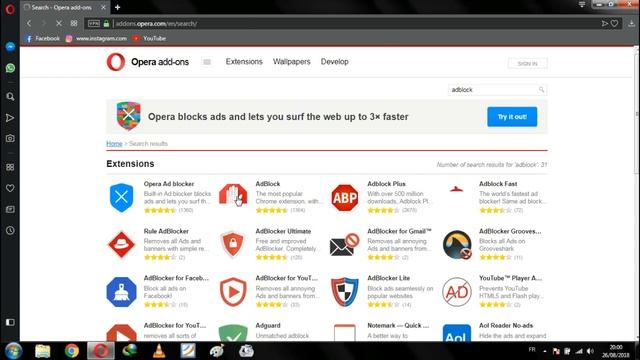The width and height of the screenshot is (640, 360).
Task: Open the Windows Start button
Action: (x=13, y=351)
